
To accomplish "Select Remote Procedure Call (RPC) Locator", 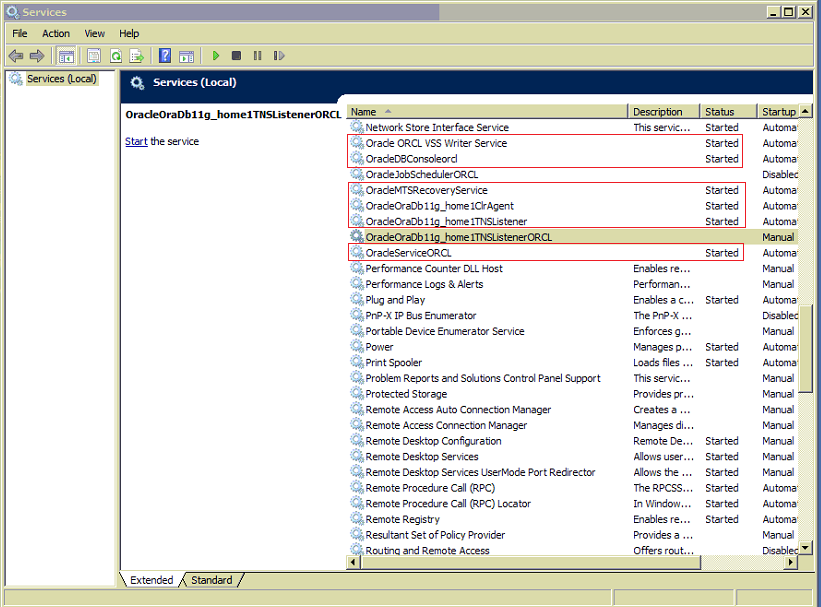I will [448, 503].
